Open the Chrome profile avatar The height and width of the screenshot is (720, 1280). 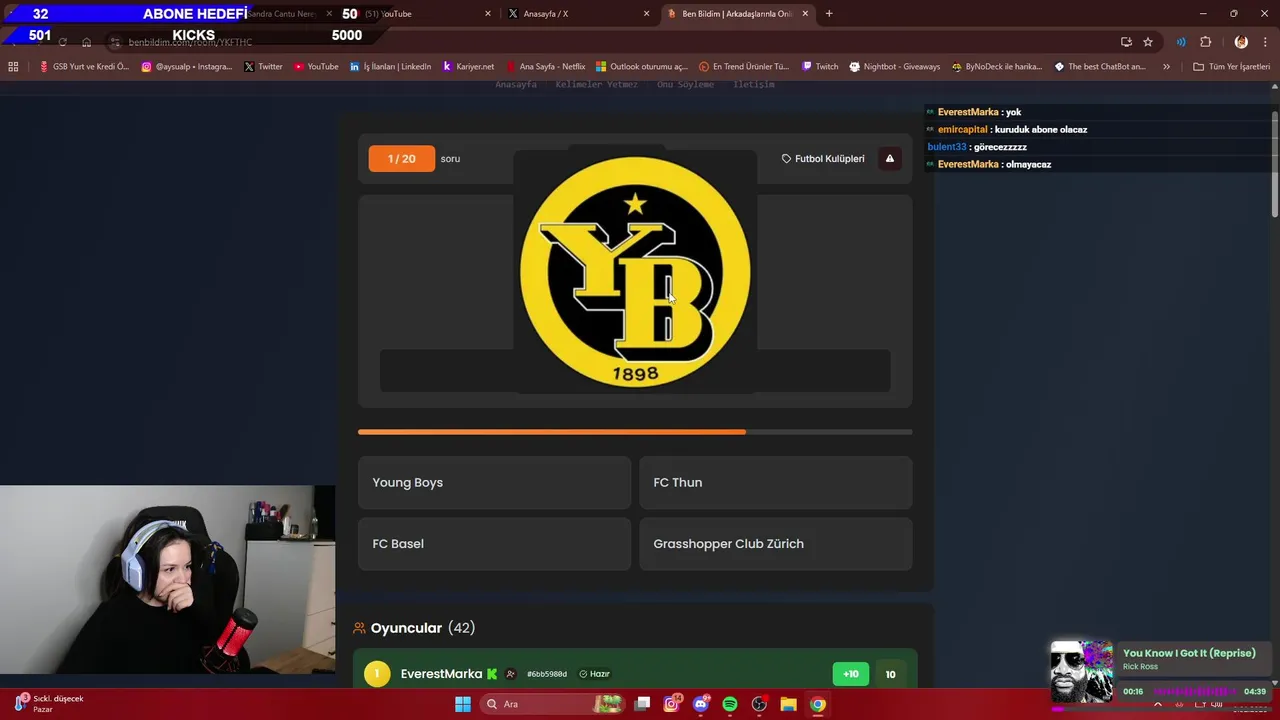(x=1241, y=42)
